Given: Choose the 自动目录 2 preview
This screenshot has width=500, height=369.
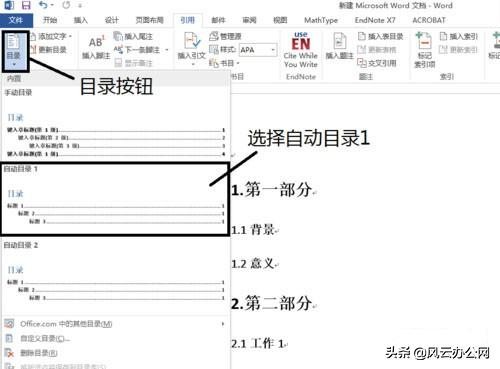Looking at the screenshot, I should click(115, 275).
